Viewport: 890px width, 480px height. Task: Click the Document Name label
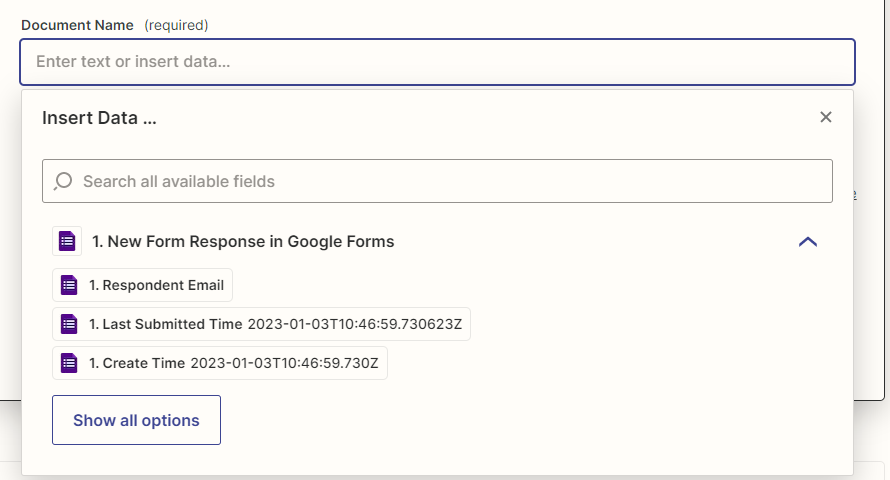77,26
